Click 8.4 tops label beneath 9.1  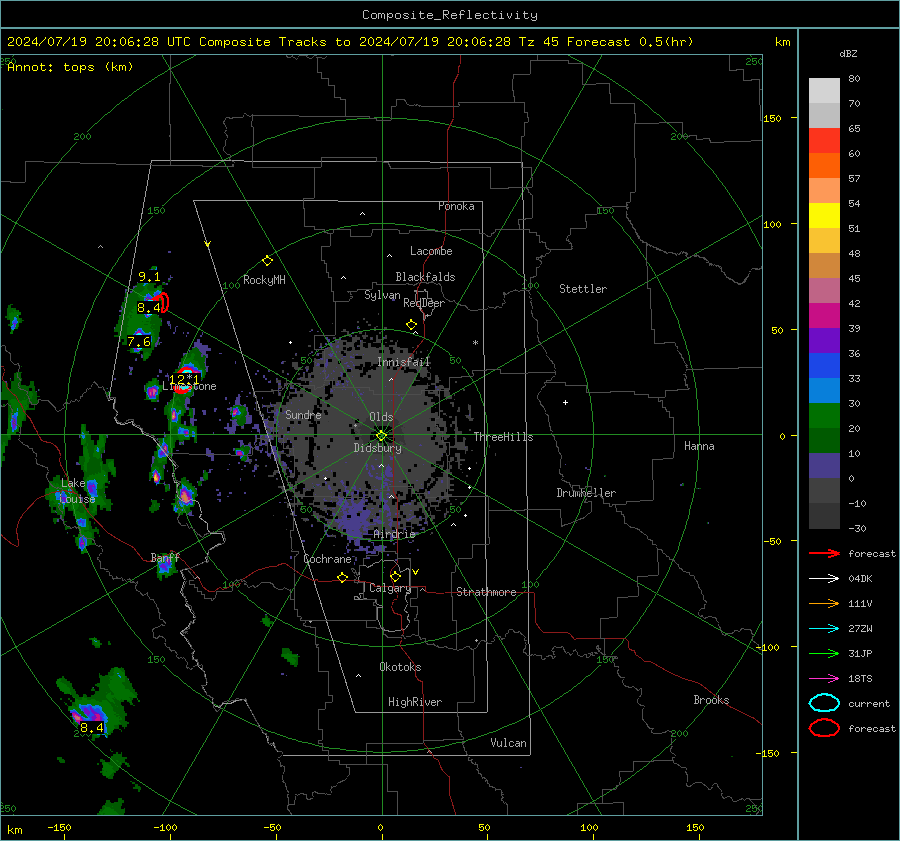(x=149, y=308)
